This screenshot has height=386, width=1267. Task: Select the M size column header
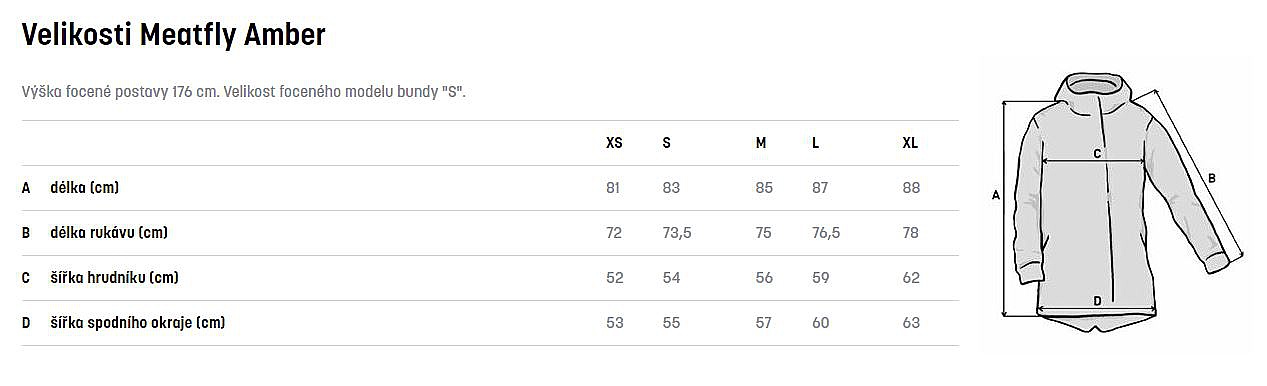761,143
